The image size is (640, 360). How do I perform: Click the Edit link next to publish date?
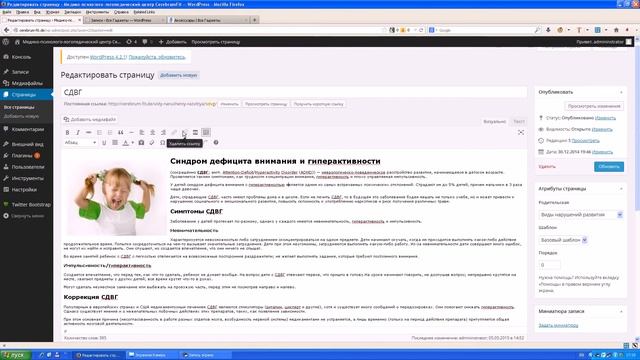pos(602,152)
